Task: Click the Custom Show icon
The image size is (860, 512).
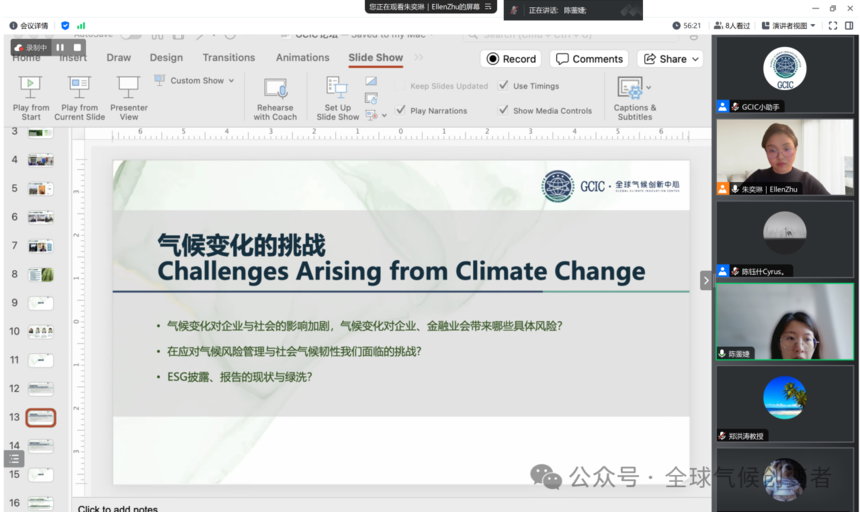Action: pyautogui.click(x=160, y=80)
